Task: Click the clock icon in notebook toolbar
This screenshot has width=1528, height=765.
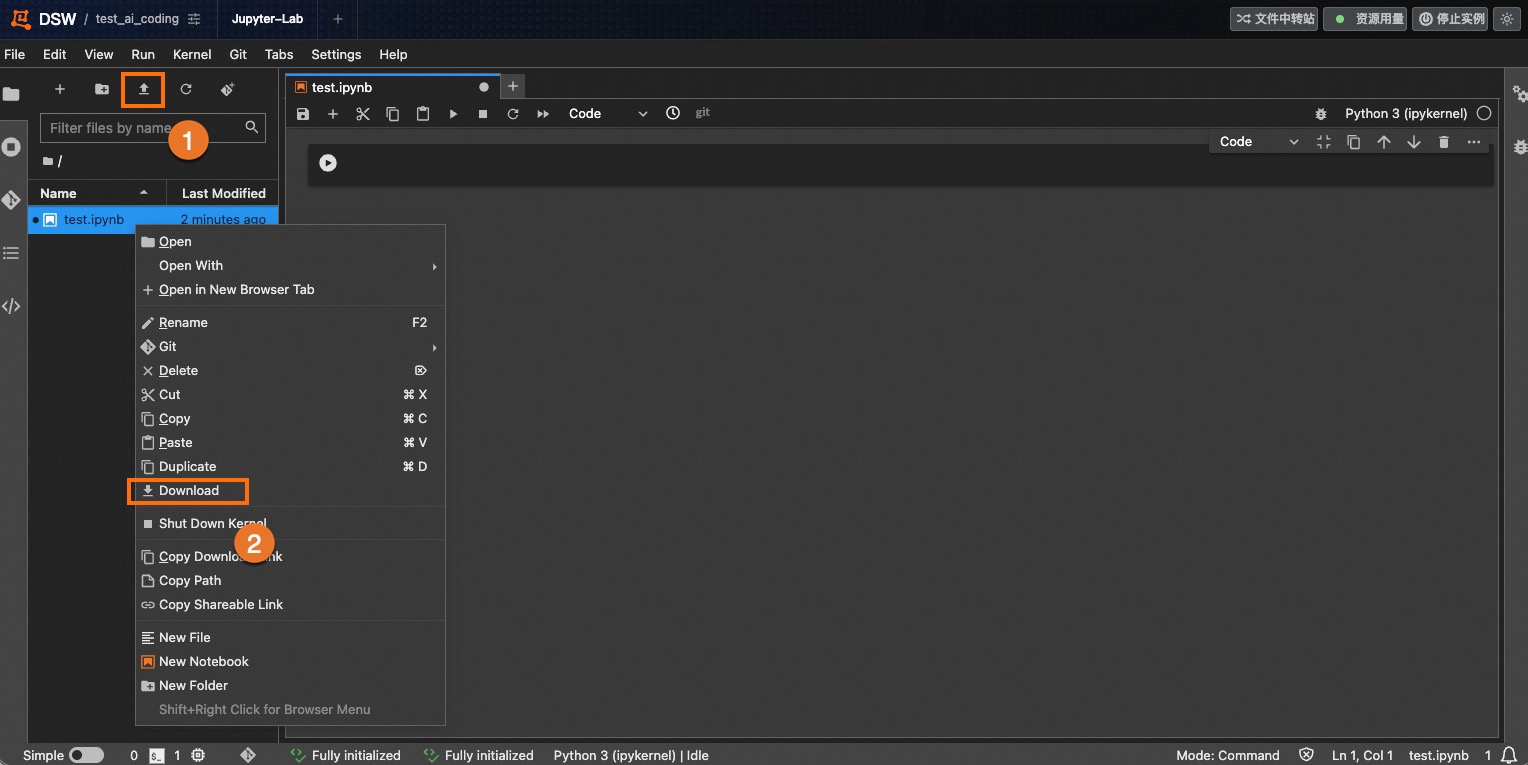Action: tap(673, 113)
